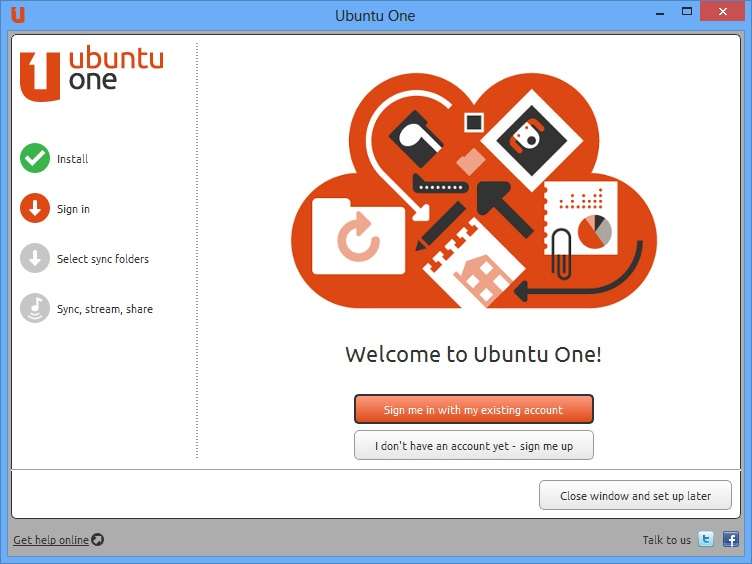The image size is (752, 564).
Task: Minimize the Ubuntu One window
Action: (660, 13)
